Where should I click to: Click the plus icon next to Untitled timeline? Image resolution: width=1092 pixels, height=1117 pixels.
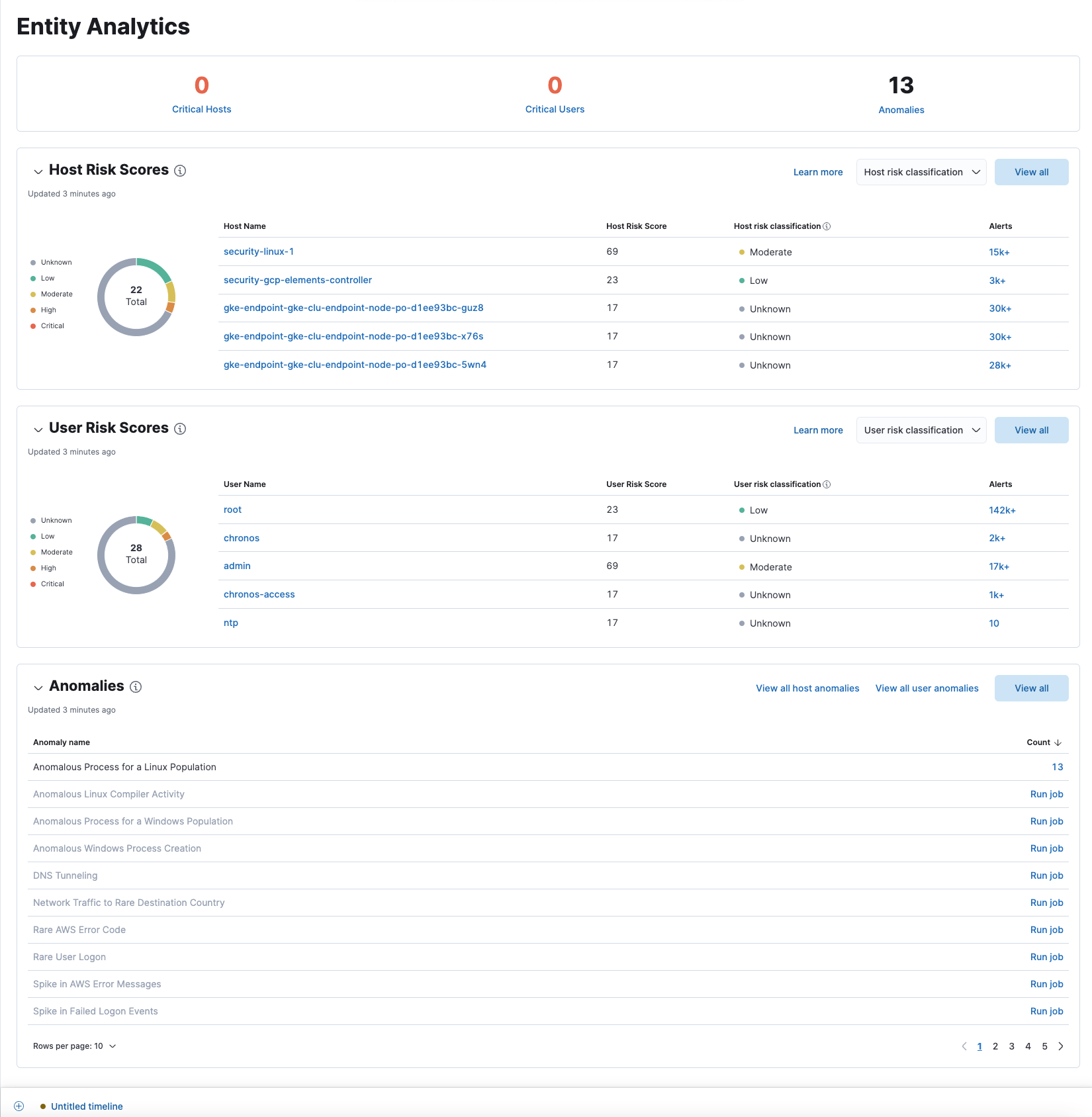pos(19,1106)
